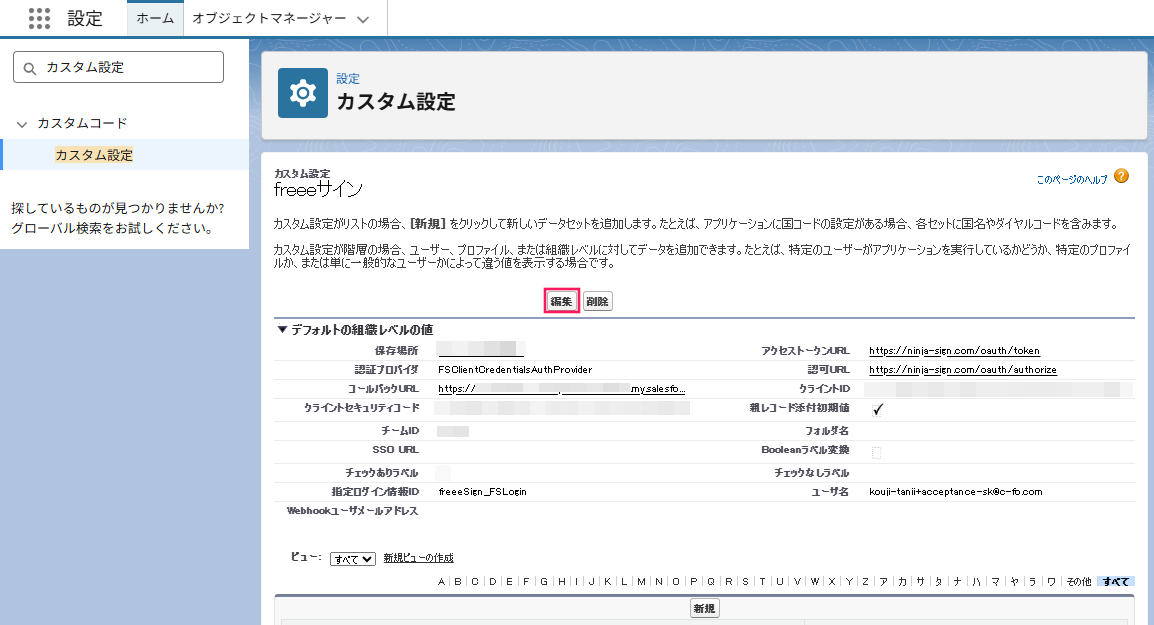Click the Webhookユーザメールアドレス field label
The width and height of the screenshot is (1154, 625).
point(353,511)
